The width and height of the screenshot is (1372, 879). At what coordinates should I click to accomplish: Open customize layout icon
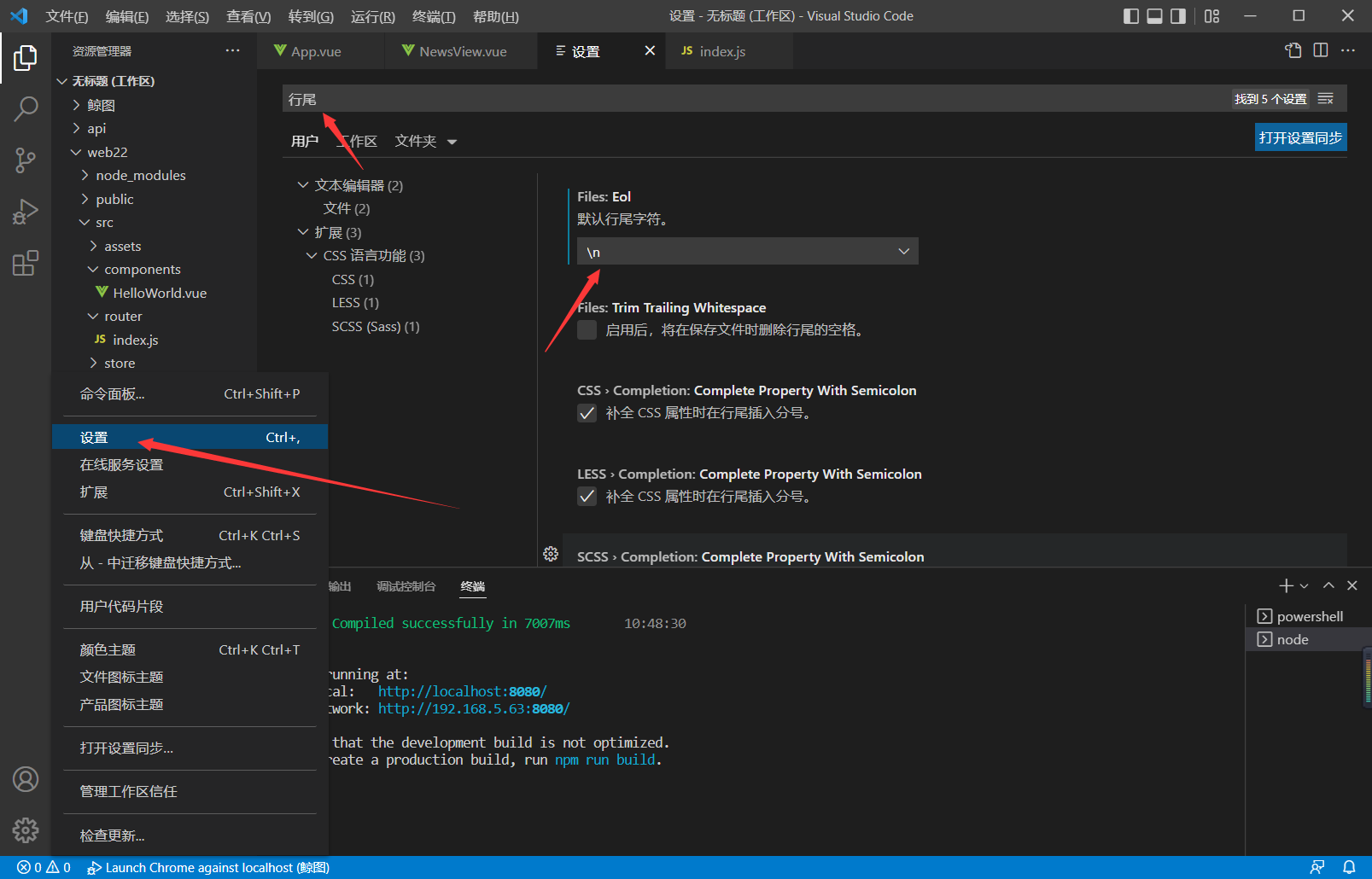1212,16
